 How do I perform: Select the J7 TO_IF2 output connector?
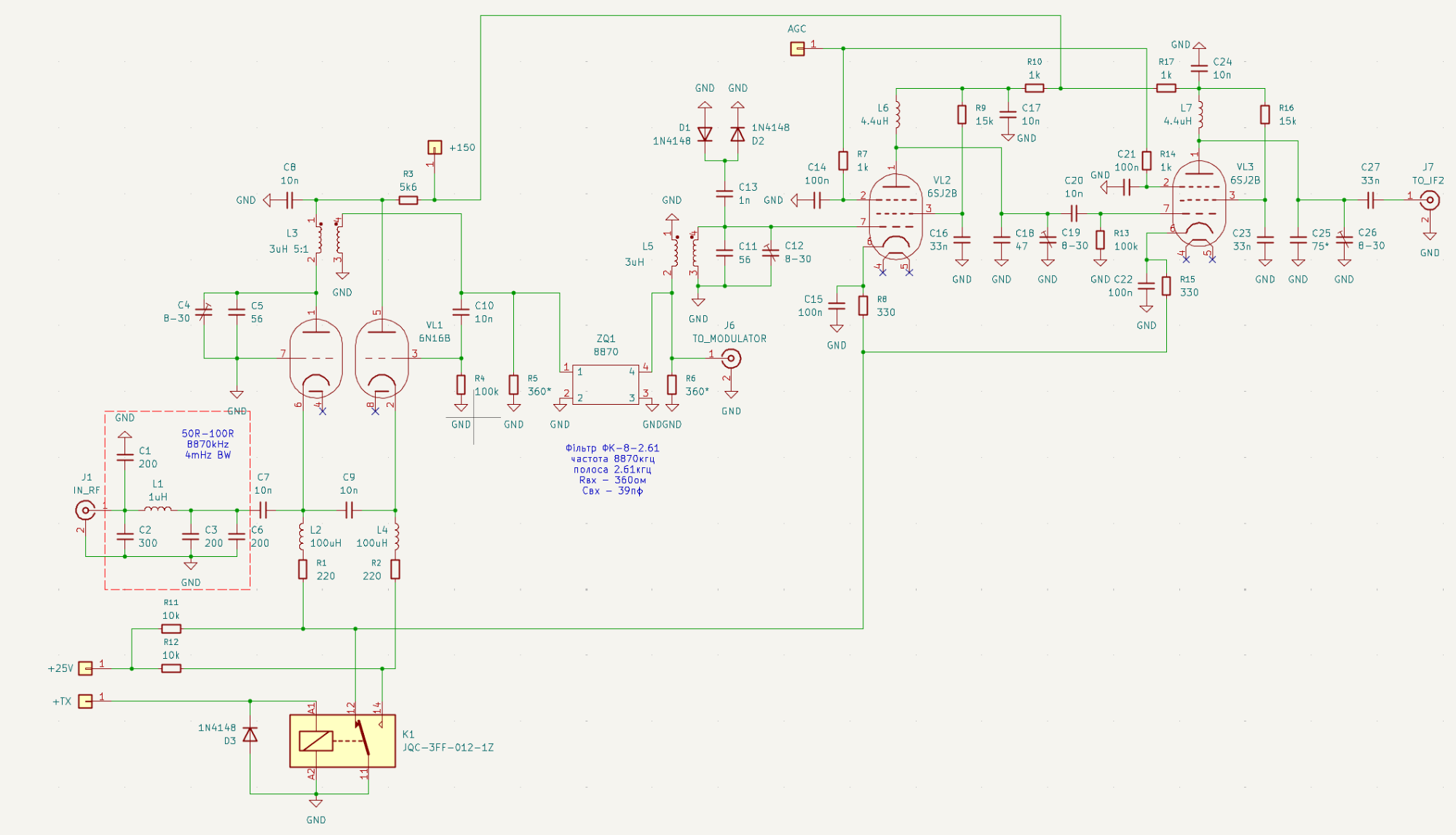click(x=1430, y=199)
